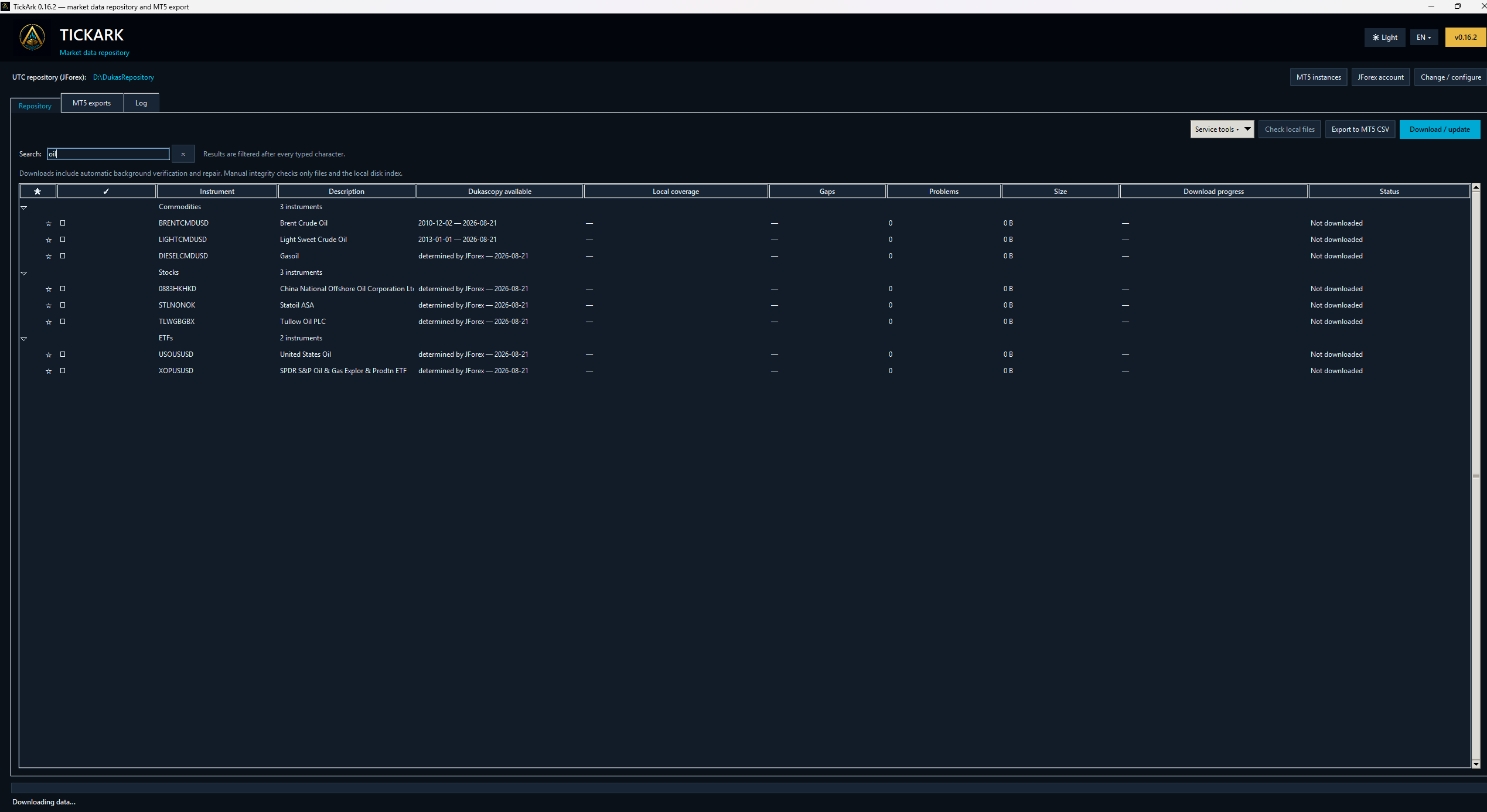The width and height of the screenshot is (1487, 812).
Task: Favorite the 0883HKHKD stock row
Action: [x=49, y=289]
